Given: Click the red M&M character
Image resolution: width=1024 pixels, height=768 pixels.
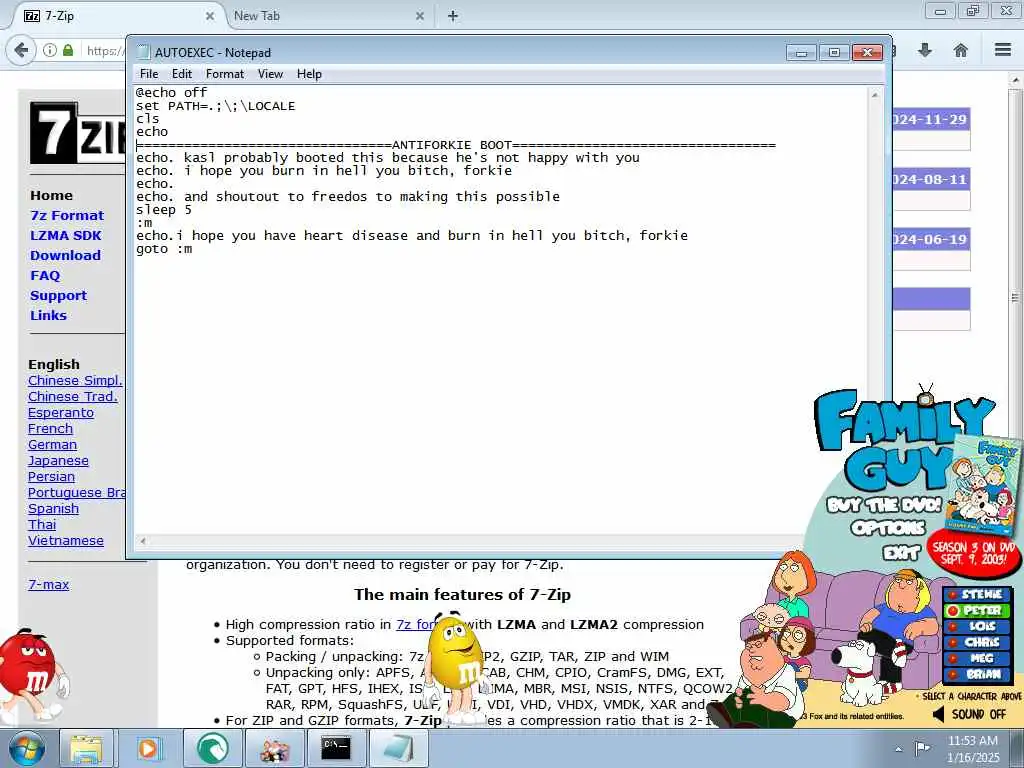Looking at the screenshot, I should click(x=31, y=676).
